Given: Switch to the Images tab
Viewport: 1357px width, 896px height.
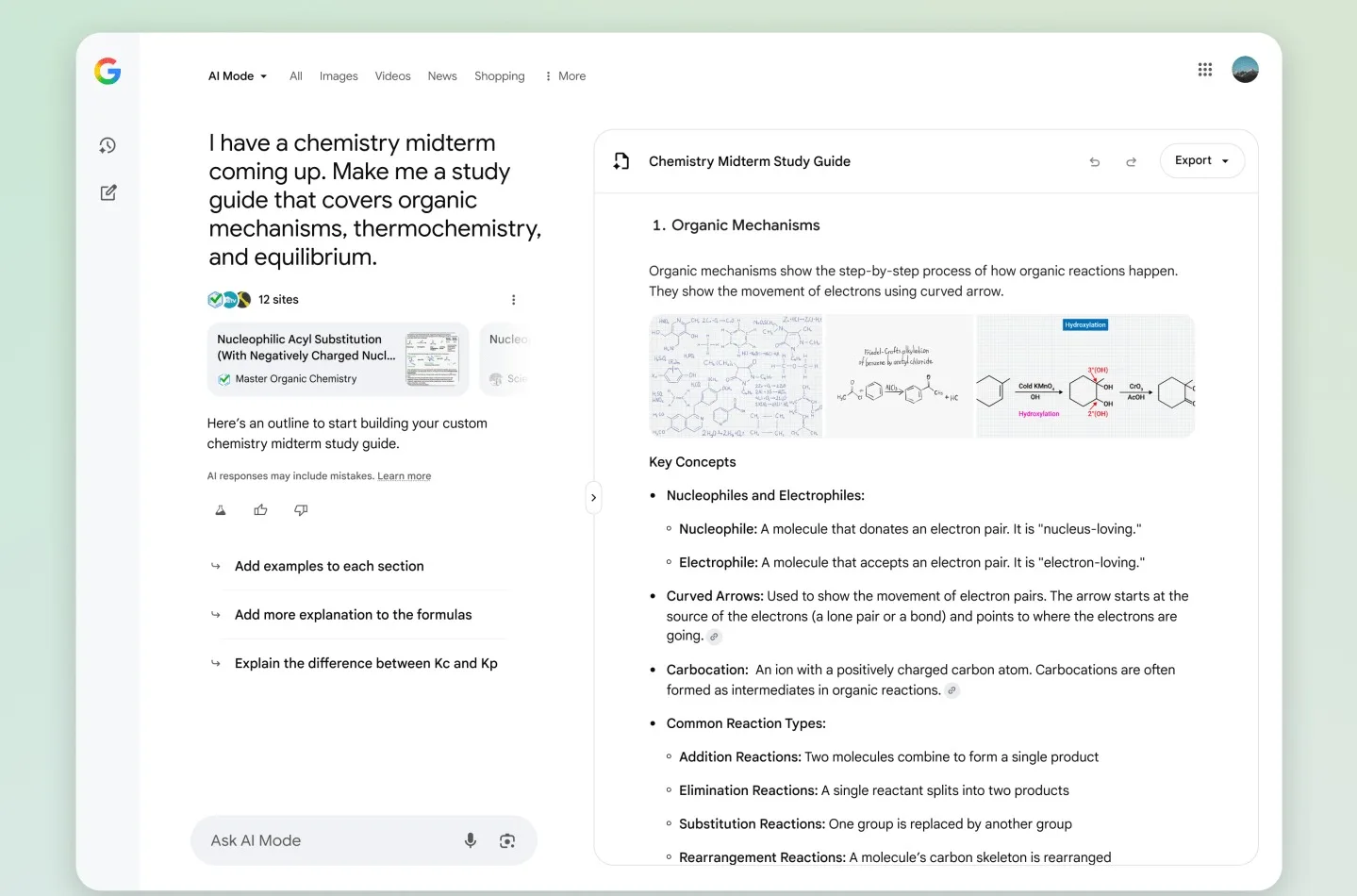Looking at the screenshot, I should (x=339, y=76).
